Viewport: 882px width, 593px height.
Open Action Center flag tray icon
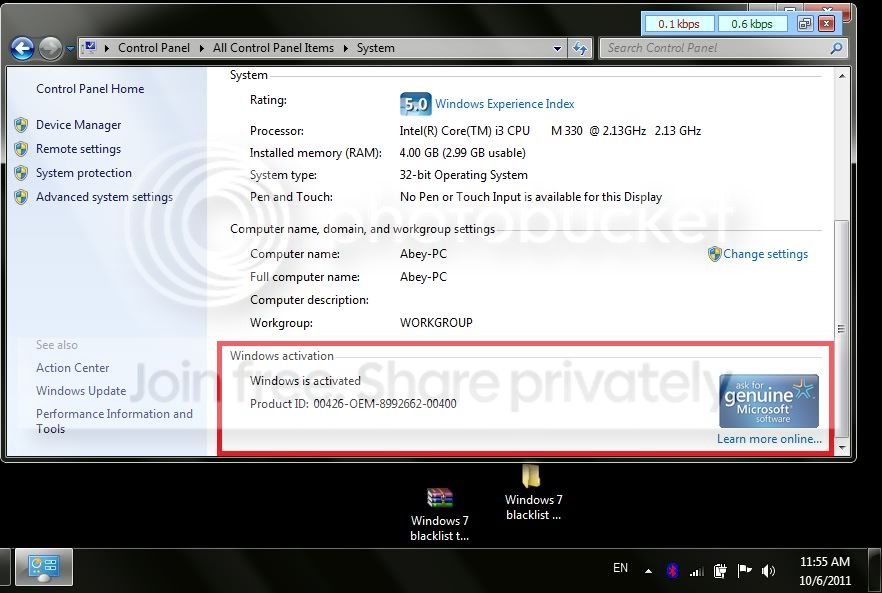tap(744, 570)
